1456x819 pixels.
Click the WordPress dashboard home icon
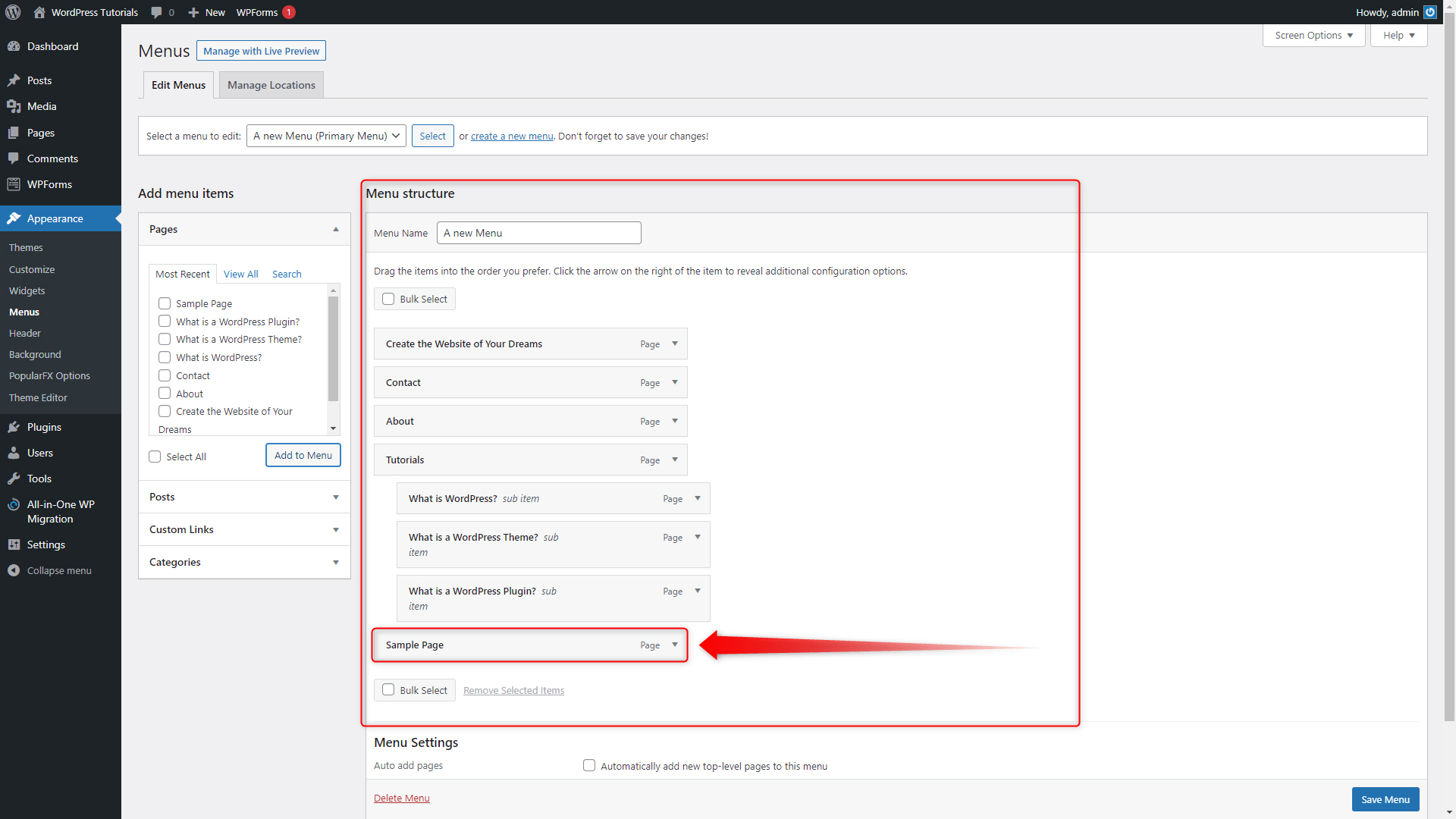tap(39, 12)
